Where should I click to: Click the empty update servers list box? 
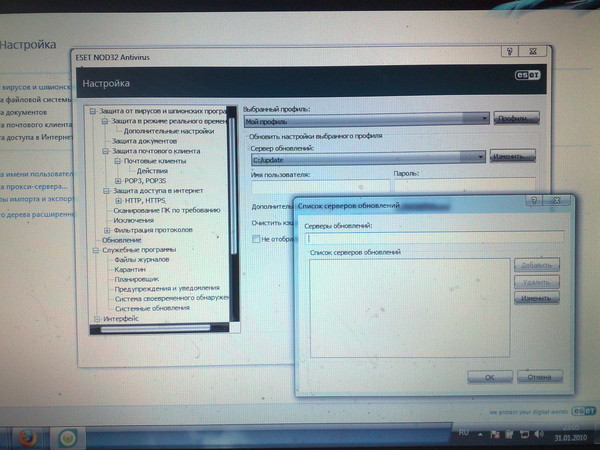tap(409, 308)
